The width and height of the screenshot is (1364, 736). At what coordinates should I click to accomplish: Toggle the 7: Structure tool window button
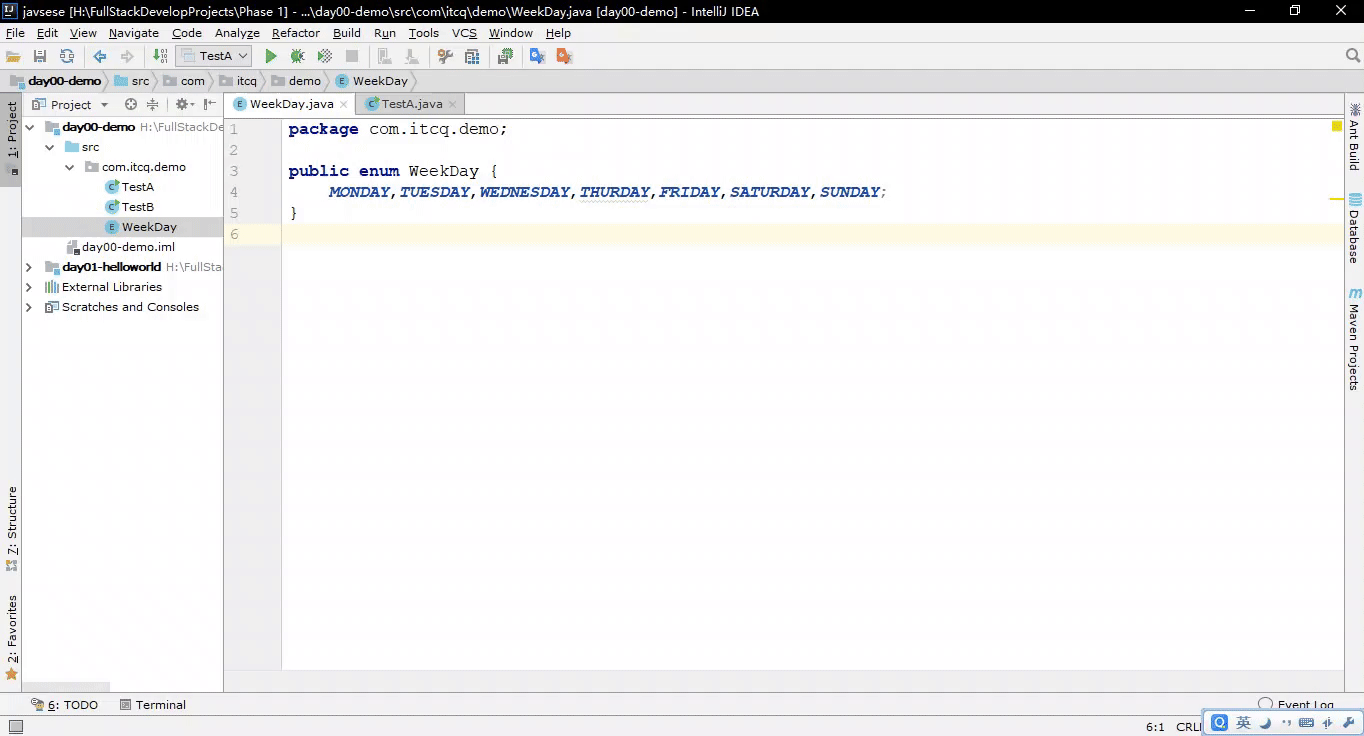pyautogui.click(x=11, y=527)
